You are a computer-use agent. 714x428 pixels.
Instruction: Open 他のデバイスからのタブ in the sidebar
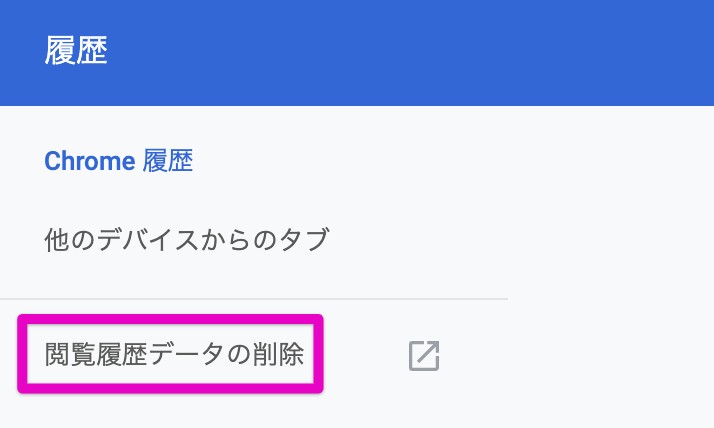pyautogui.click(x=187, y=239)
